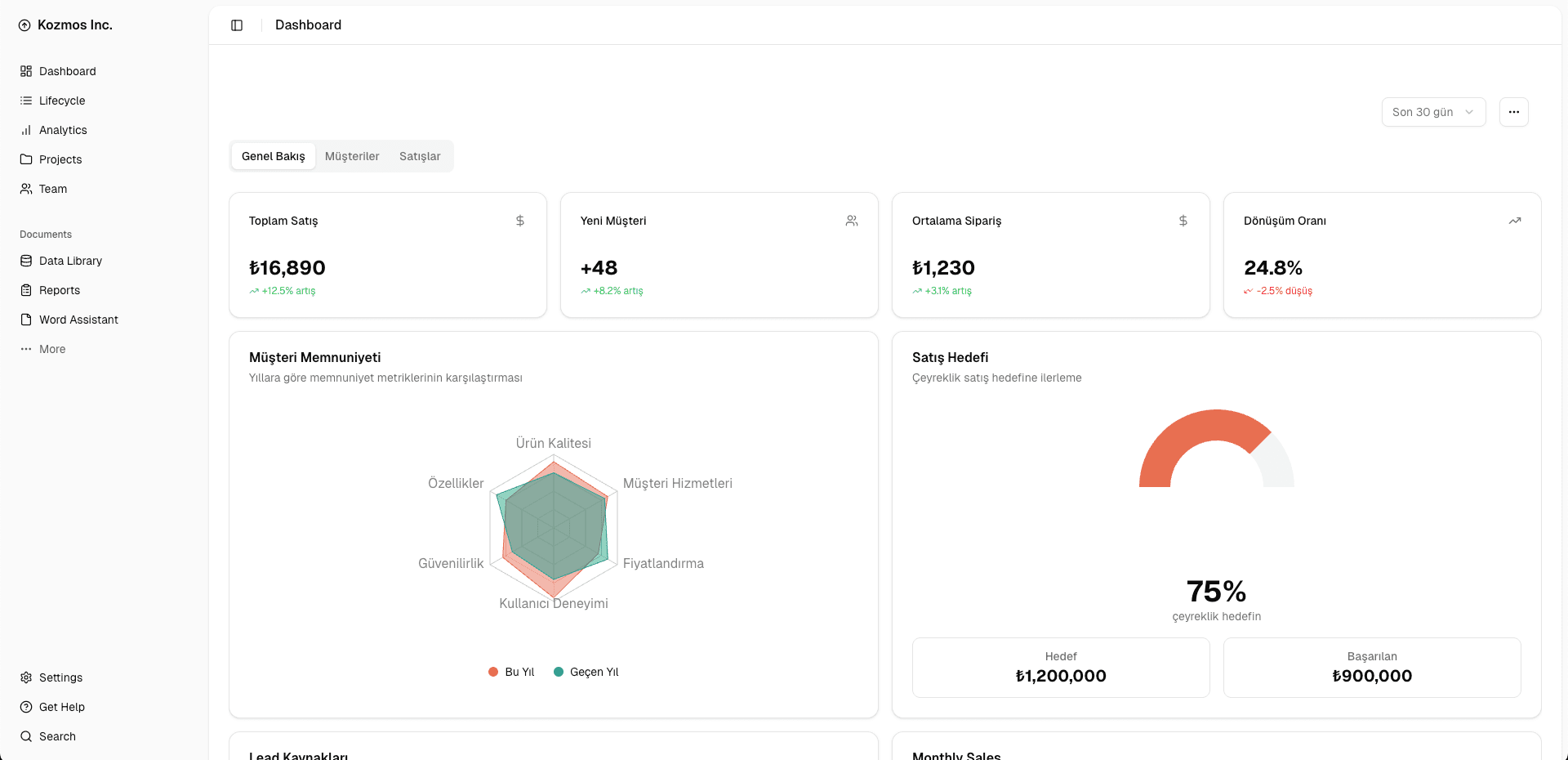Click the Kozmos Inc. logo icon

point(24,25)
